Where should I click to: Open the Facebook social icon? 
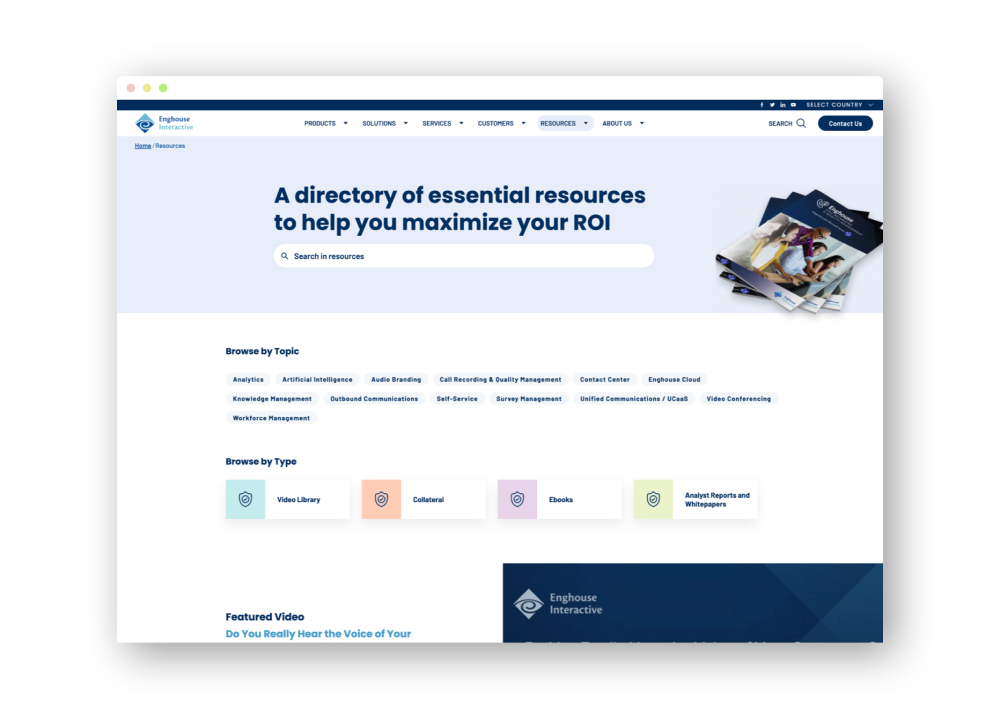[762, 105]
